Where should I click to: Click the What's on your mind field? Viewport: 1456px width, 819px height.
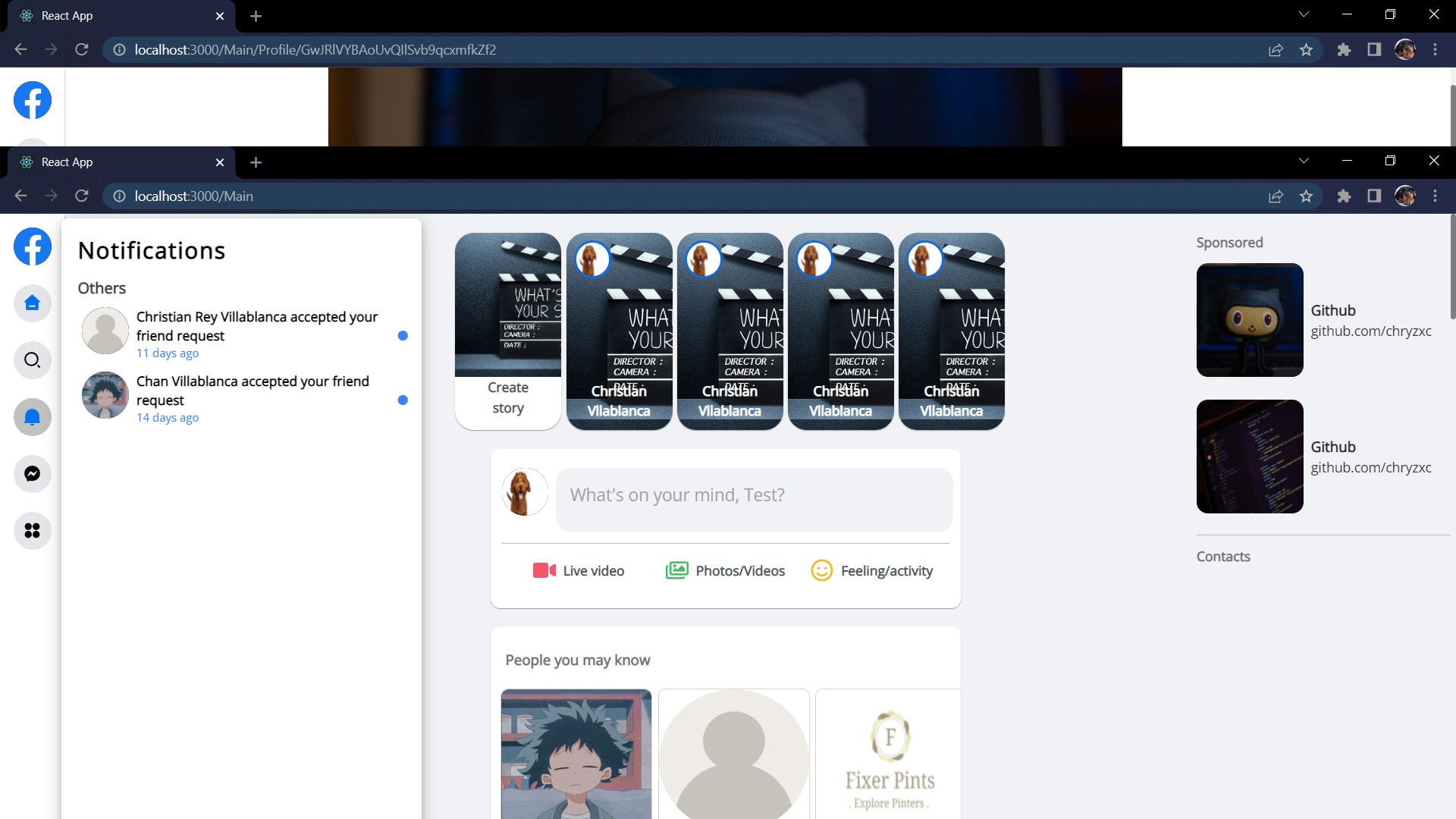[x=754, y=499]
